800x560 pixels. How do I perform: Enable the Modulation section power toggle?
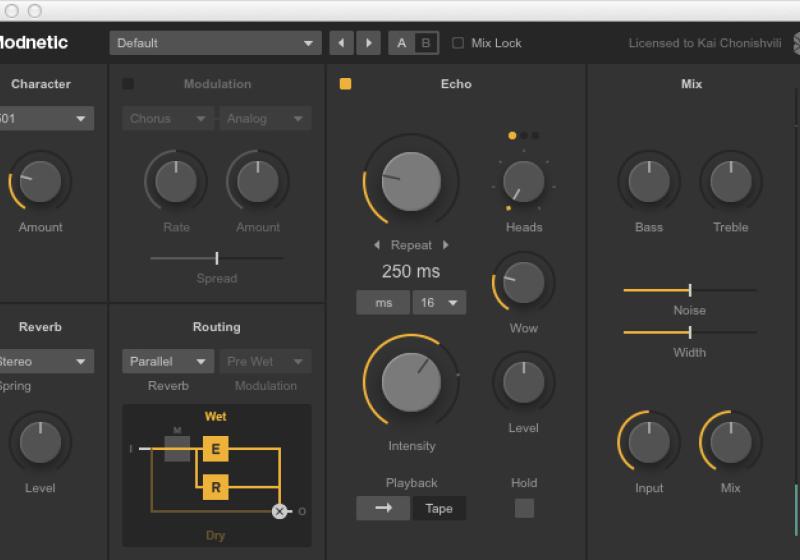pos(128,84)
